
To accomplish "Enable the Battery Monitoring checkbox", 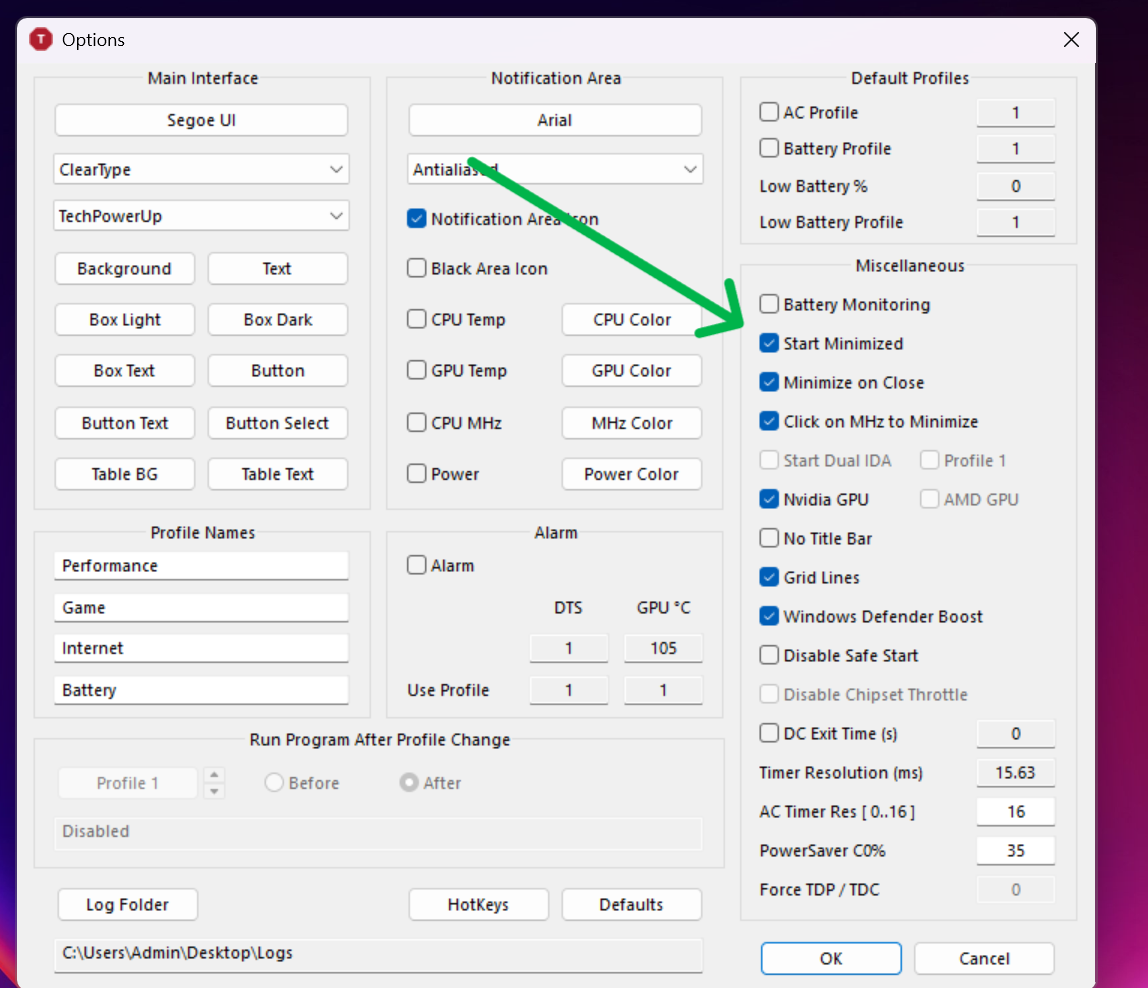I will [769, 304].
